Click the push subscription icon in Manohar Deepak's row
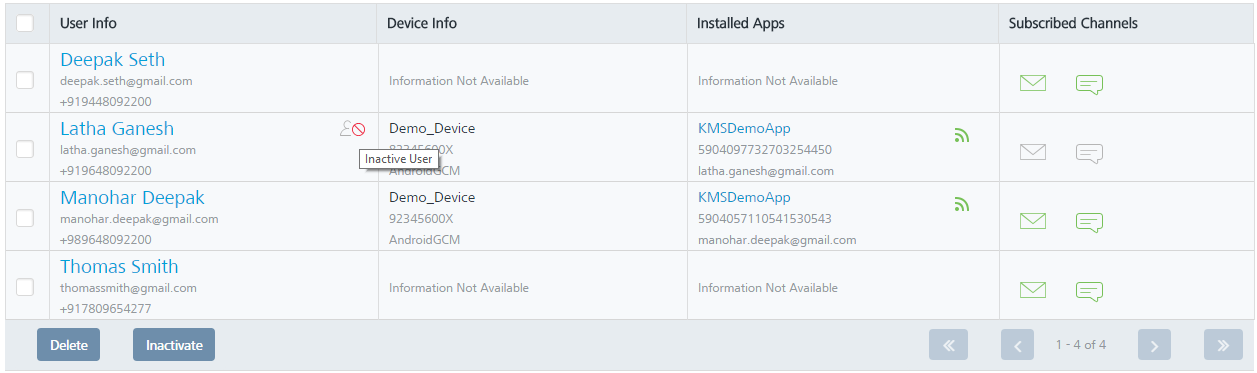This screenshot has height=373, width=1257. coord(962,204)
